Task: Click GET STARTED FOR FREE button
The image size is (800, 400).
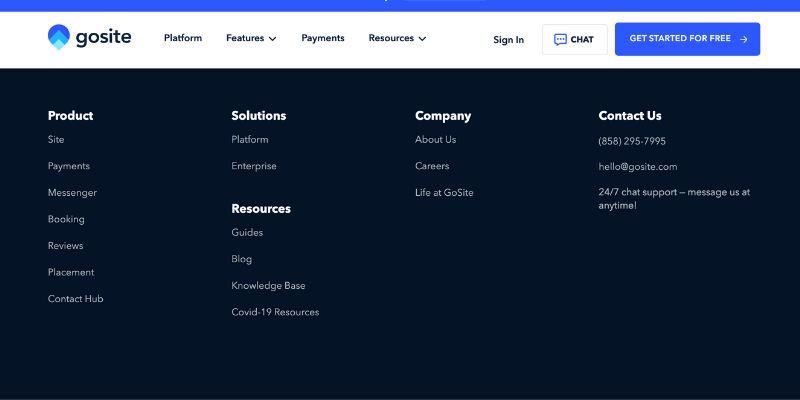Action: coord(687,39)
